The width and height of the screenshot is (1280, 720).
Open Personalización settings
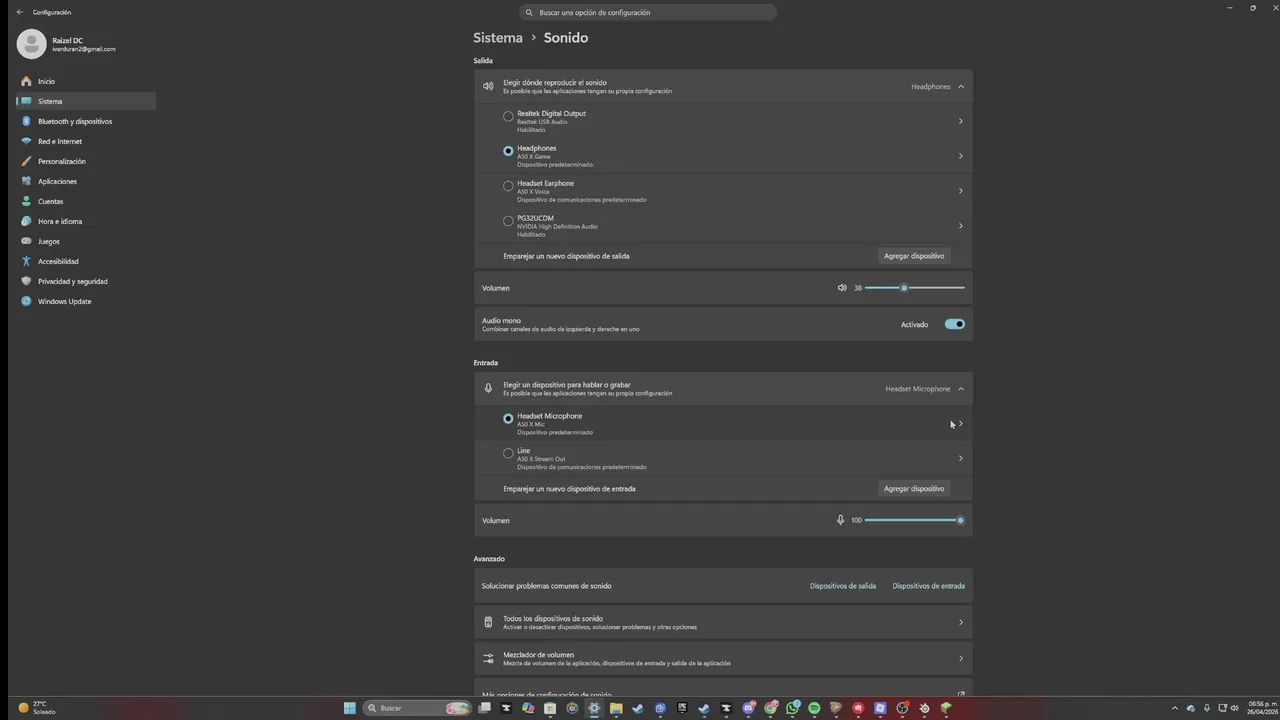[86, 161]
